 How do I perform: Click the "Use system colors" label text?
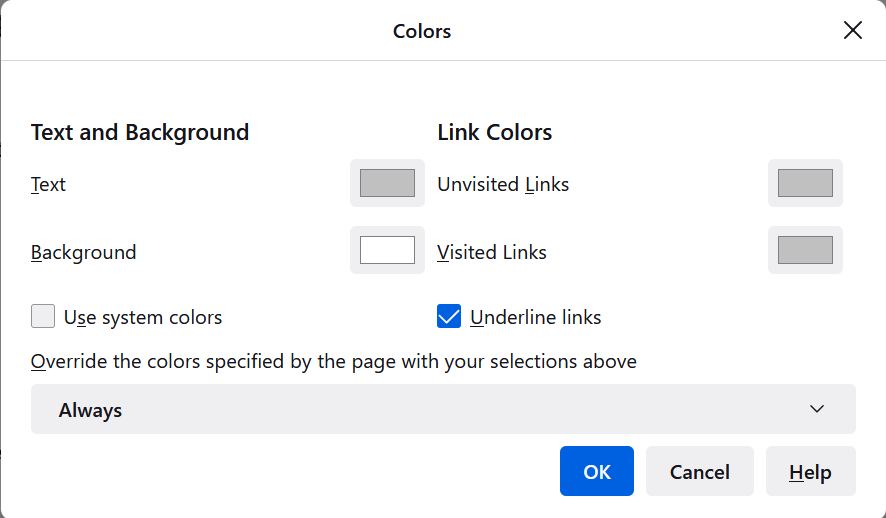click(143, 318)
